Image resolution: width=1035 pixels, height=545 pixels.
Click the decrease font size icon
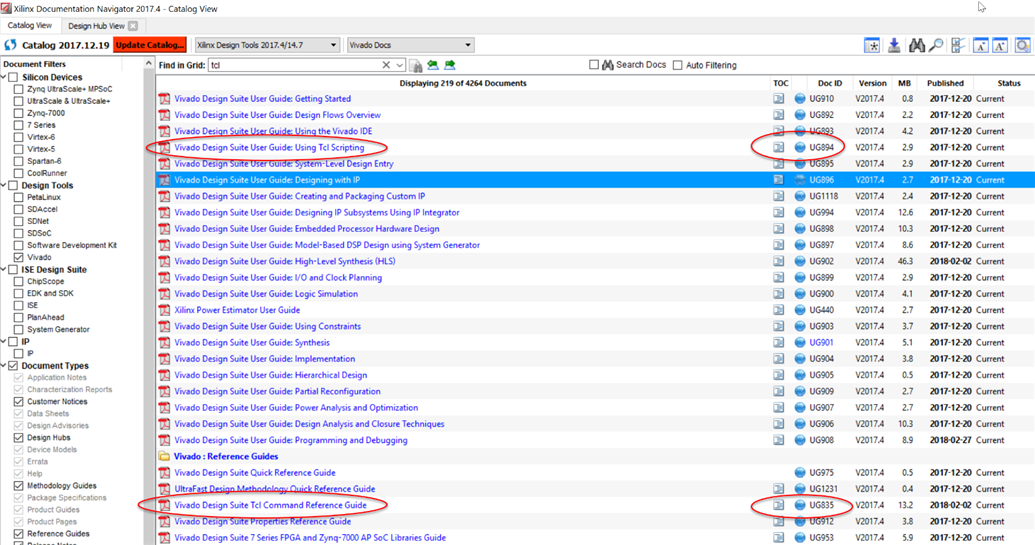(980, 46)
